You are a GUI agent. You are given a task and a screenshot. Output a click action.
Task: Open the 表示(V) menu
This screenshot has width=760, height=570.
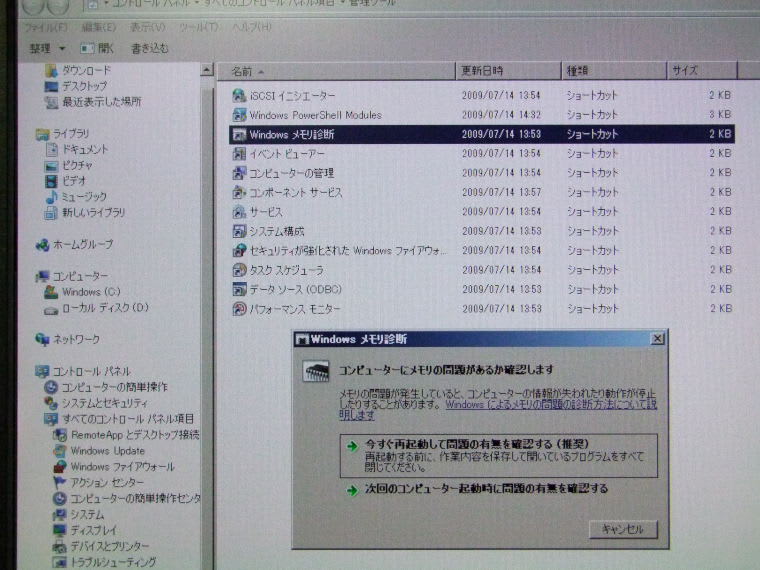(x=147, y=27)
